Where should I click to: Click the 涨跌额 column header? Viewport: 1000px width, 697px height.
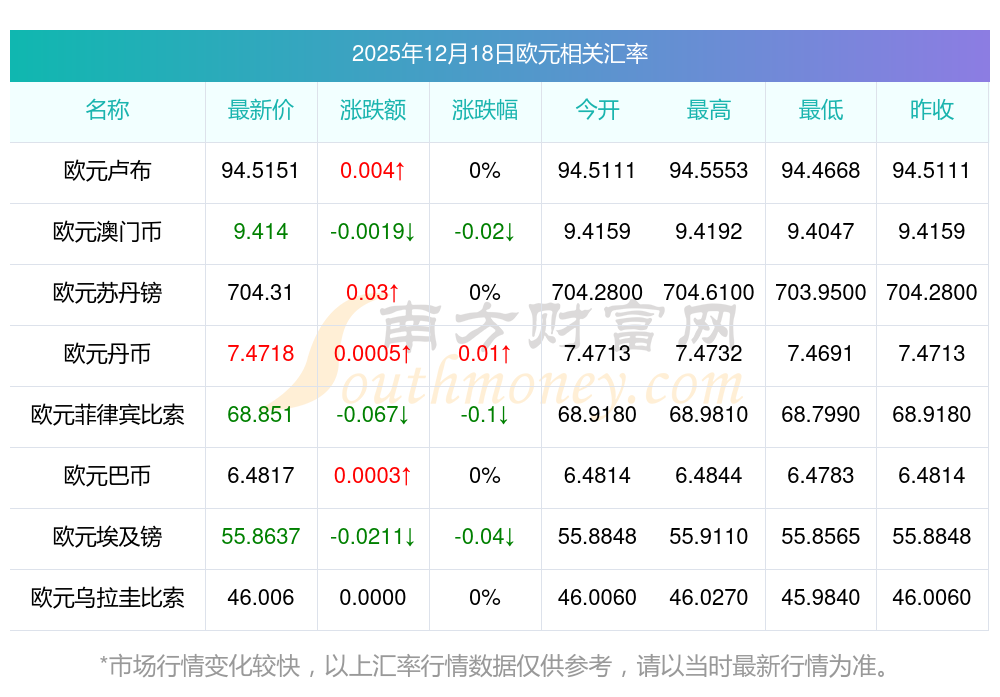(x=373, y=110)
